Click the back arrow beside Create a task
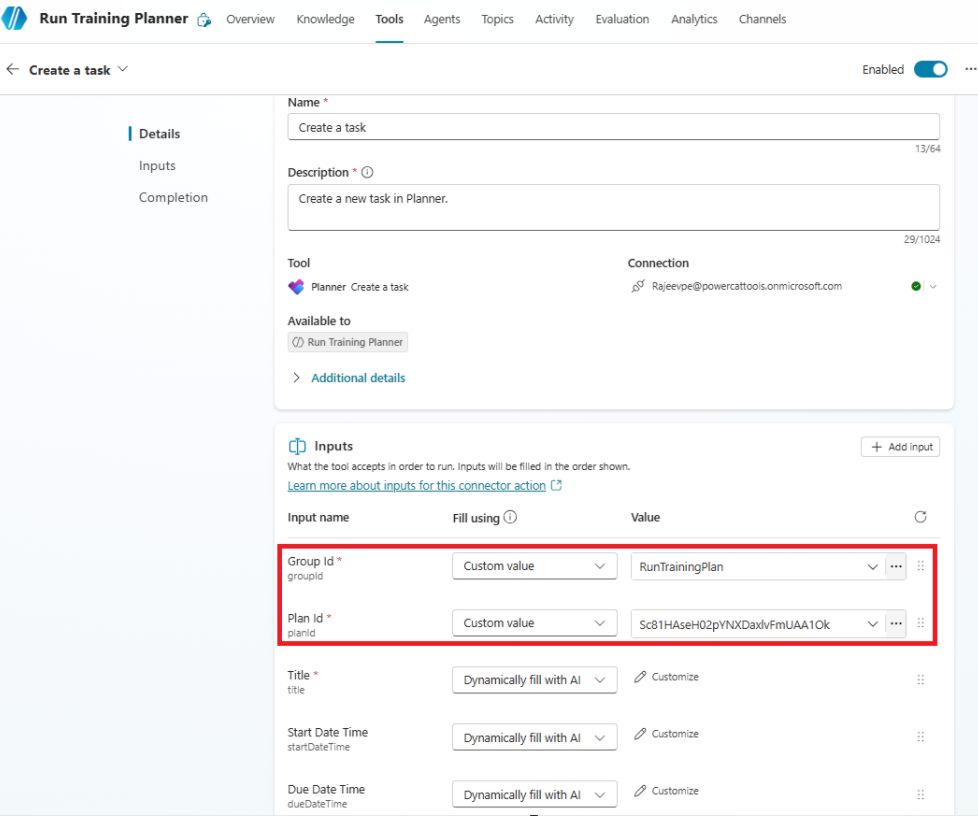Viewport: 978px width, 816px height. tap(12, 70)
